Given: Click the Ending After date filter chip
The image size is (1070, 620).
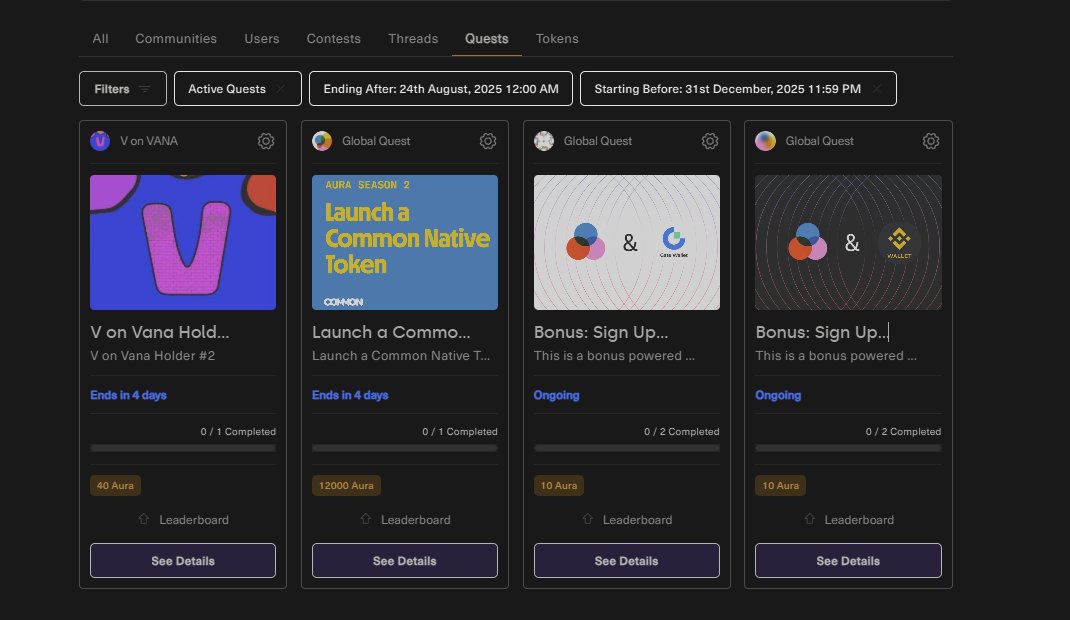Looking at the screenshot, I should (x=441, y=89).
